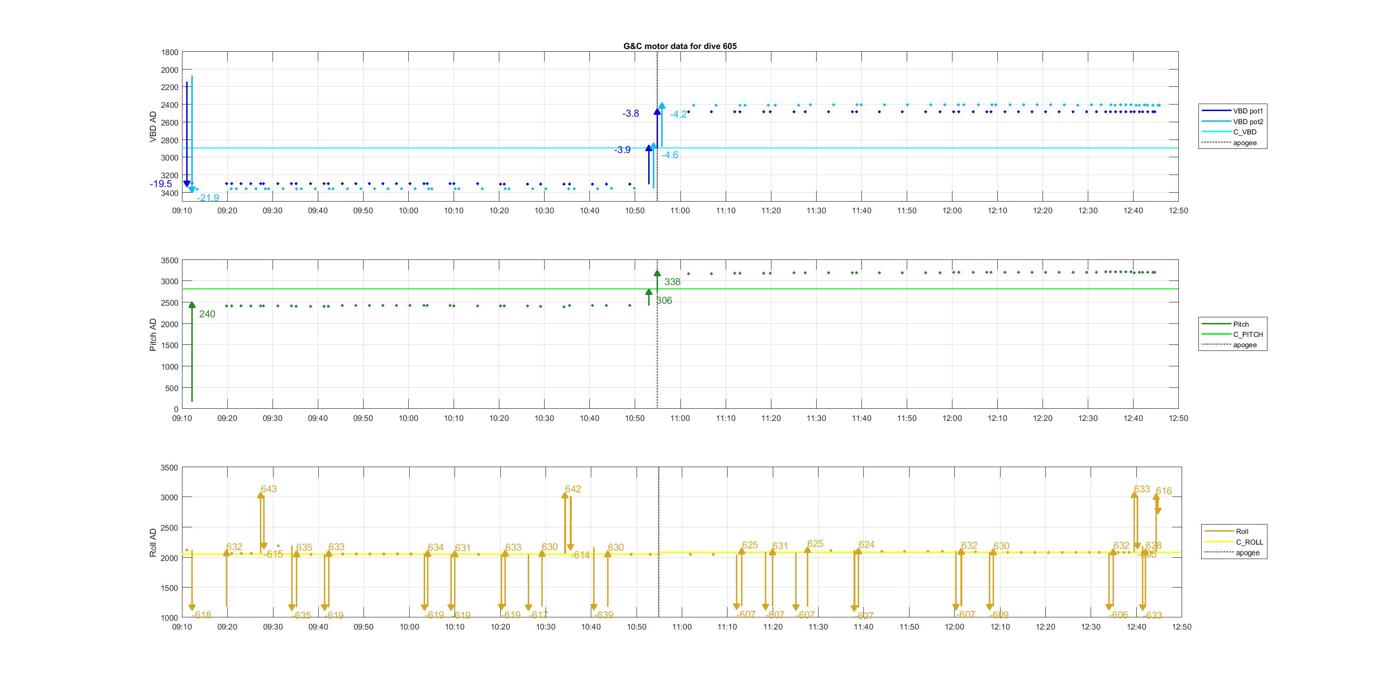Click the '-4.6' annotation in VBD plot

click(x=670, y=155)
